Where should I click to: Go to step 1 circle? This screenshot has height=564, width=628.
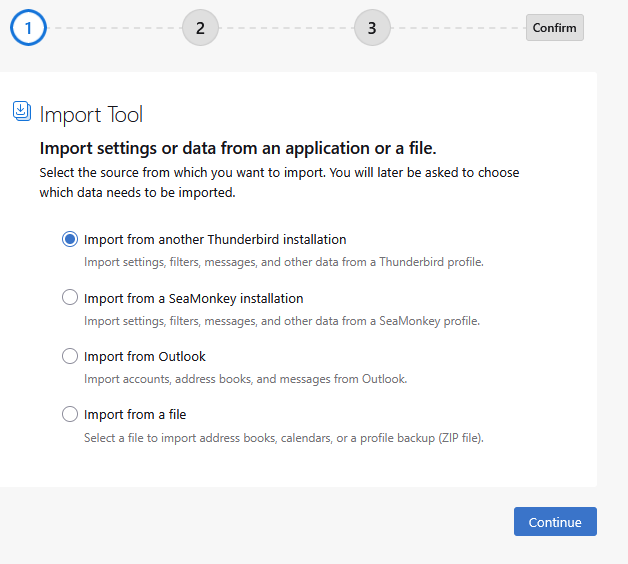pyautogui.click(x=28, y=28)
